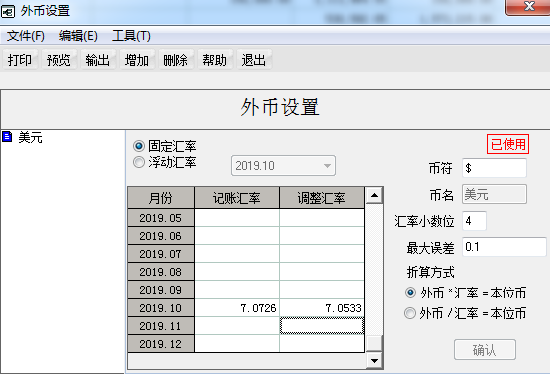This screenshot has height=374, width=550.
Task: Click the 2019.09 记账汇率 cell
Action: pyautogui.click(x=237, y=290)
